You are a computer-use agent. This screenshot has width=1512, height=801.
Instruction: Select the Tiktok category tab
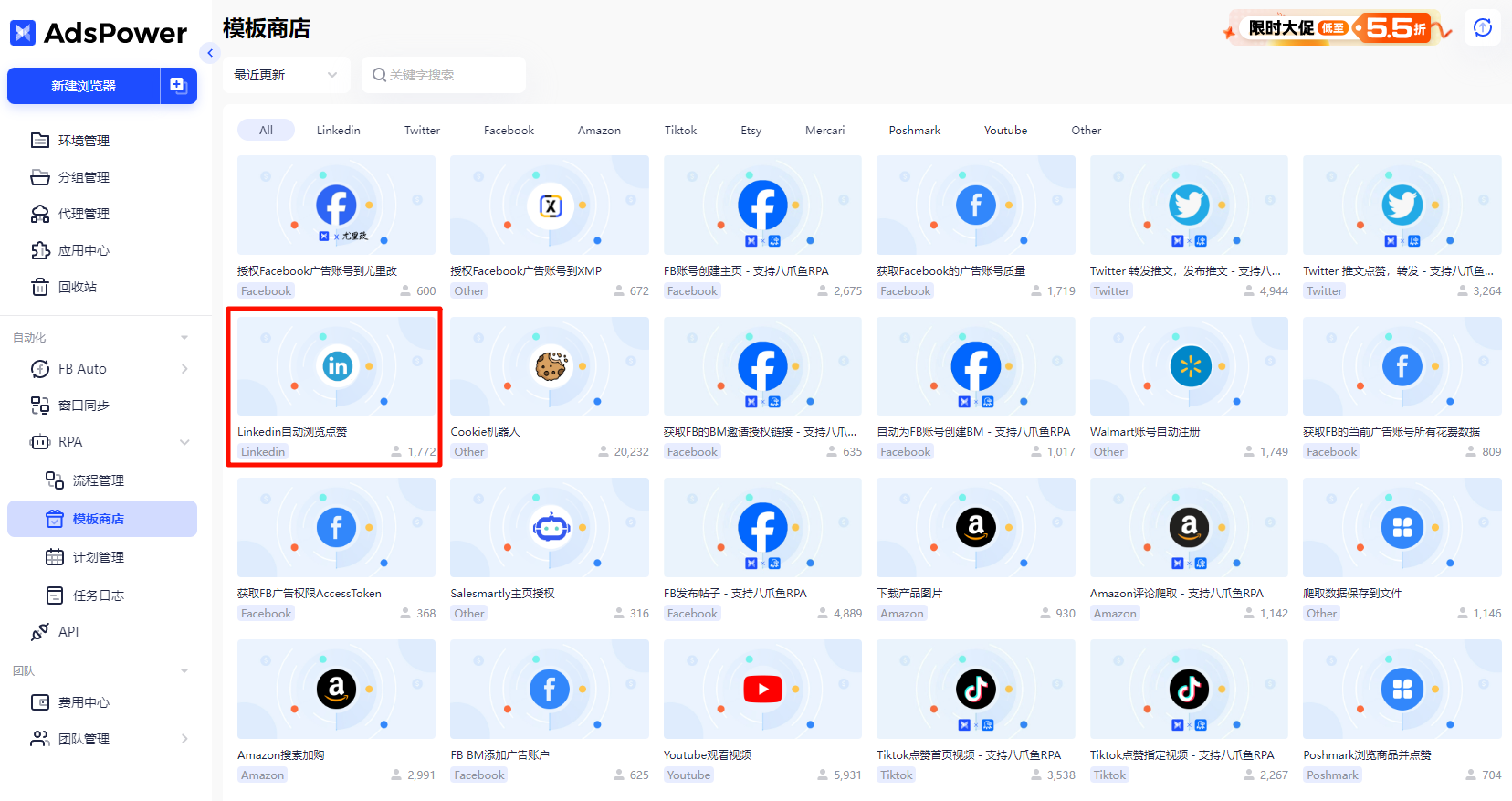tap(680, 130)
